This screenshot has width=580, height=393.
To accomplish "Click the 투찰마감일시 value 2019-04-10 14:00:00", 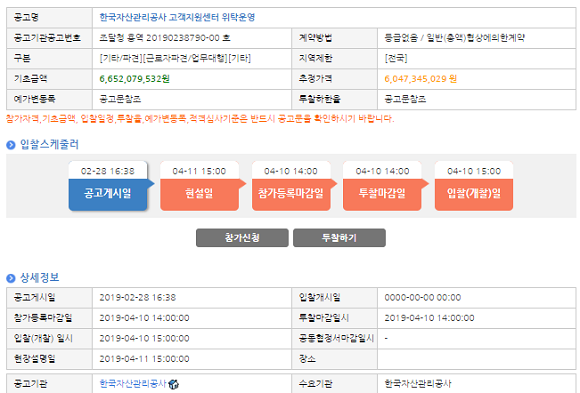I will (x=429, y=318).
